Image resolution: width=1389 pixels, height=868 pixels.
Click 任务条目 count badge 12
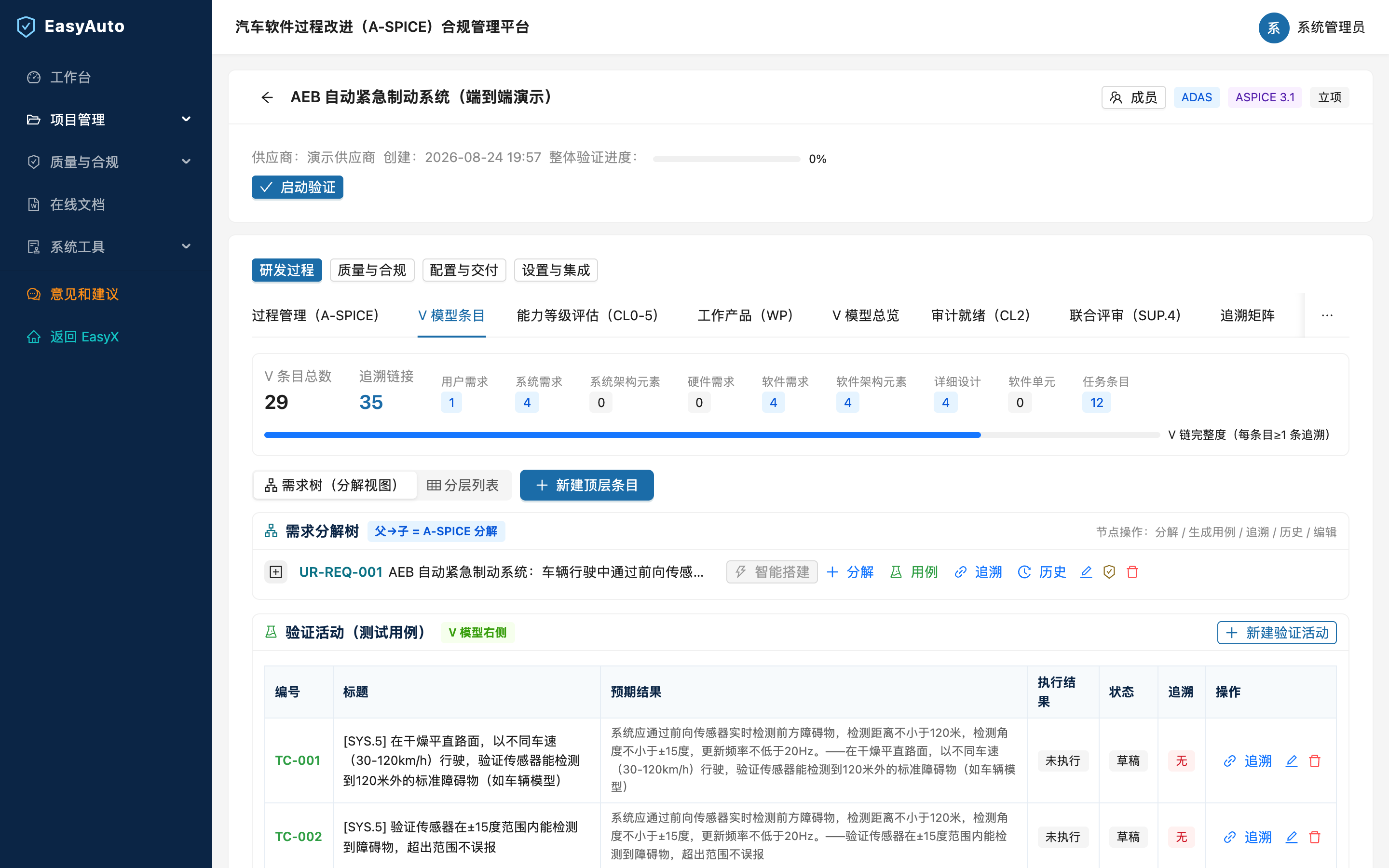point(1096,403)
